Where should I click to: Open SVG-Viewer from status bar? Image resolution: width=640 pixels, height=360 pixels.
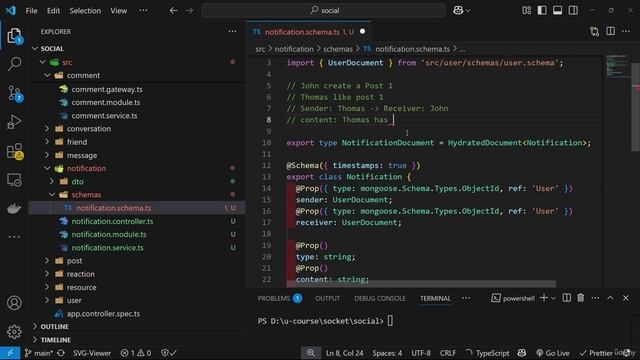pyautogui.click(x=92, y=353)
